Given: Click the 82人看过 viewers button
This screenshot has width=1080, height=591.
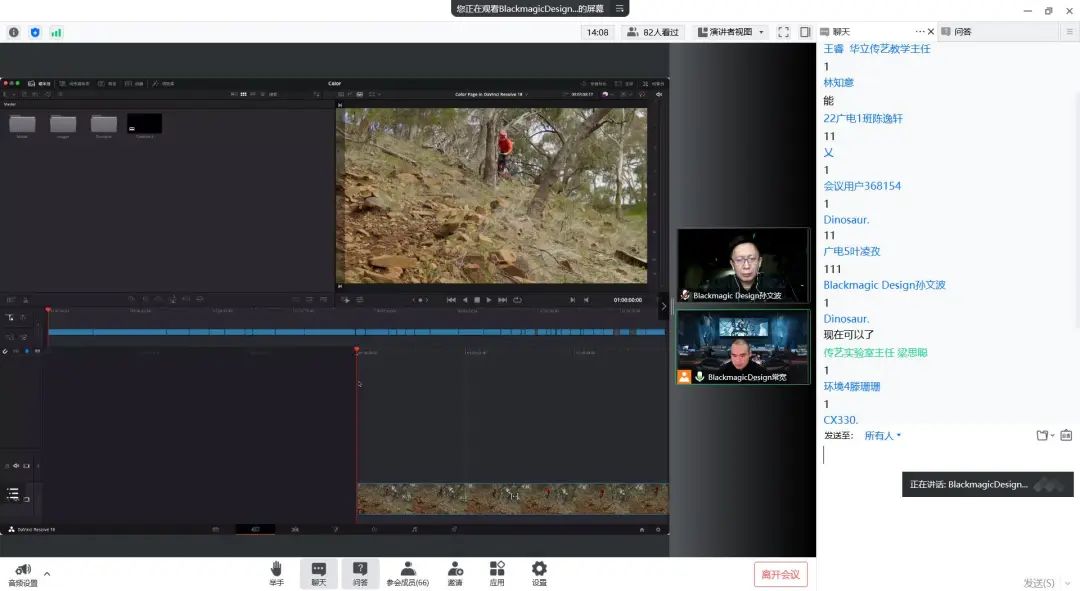Looking at the screenshot, I should coord(654,32).
